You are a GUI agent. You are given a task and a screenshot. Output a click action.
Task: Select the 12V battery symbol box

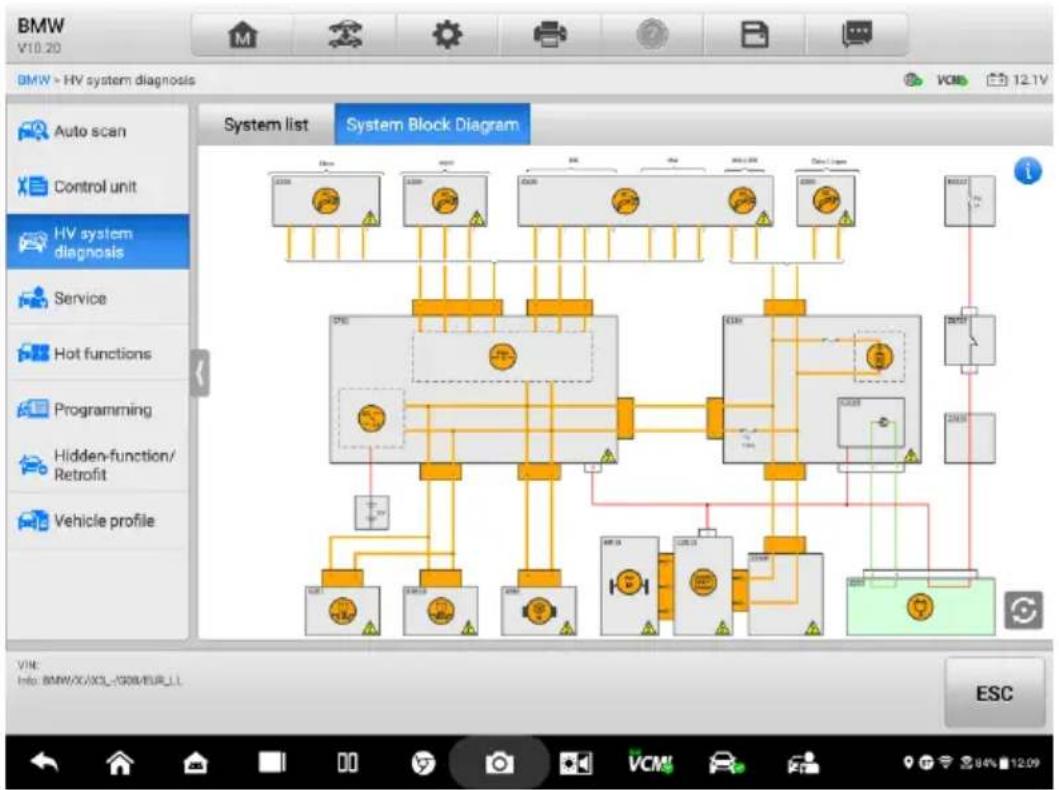371,512
